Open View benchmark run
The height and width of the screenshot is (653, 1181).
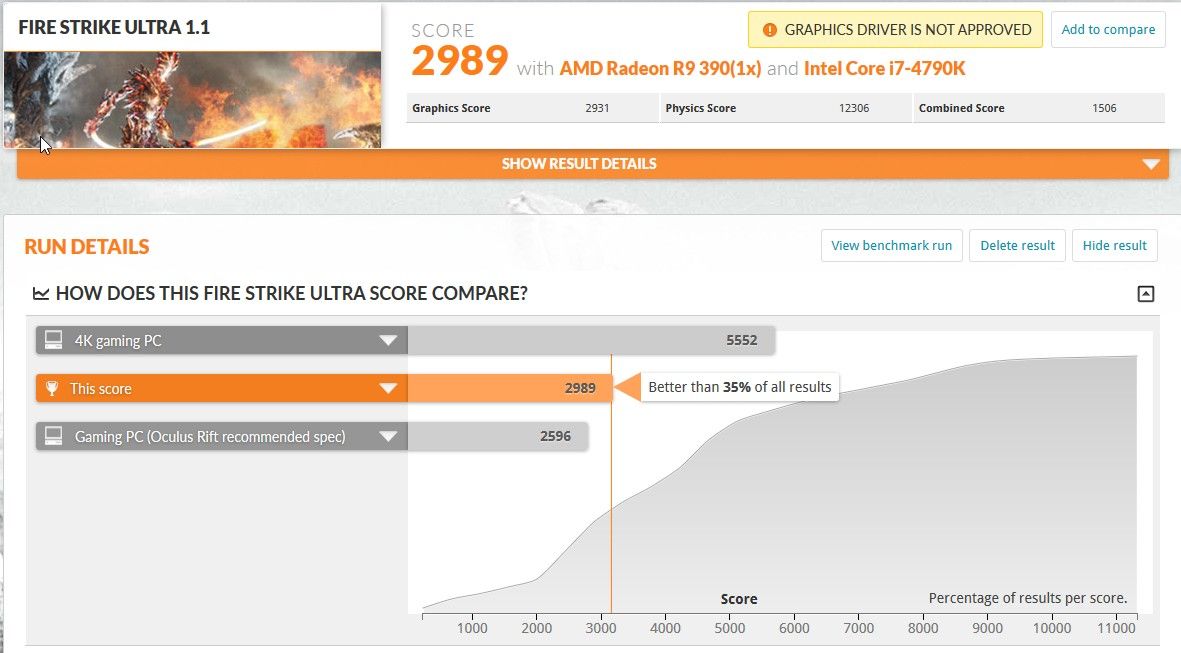click(892, 246)
